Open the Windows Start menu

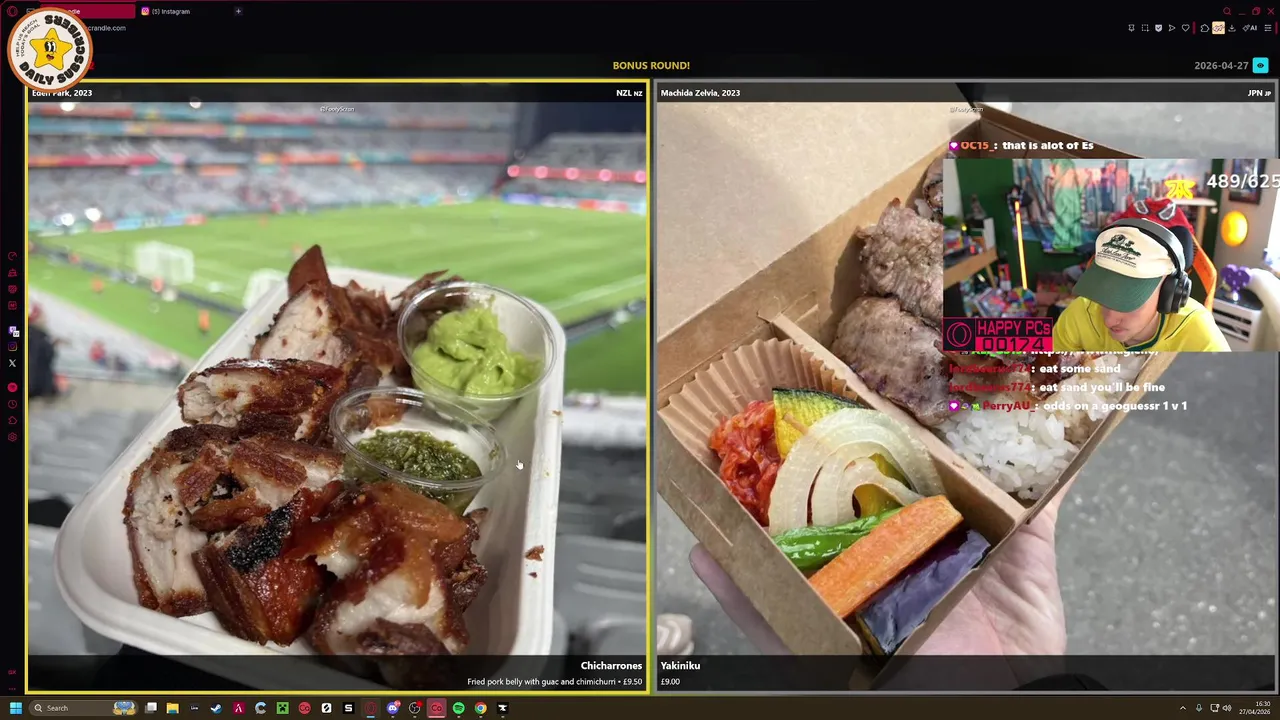16,708
